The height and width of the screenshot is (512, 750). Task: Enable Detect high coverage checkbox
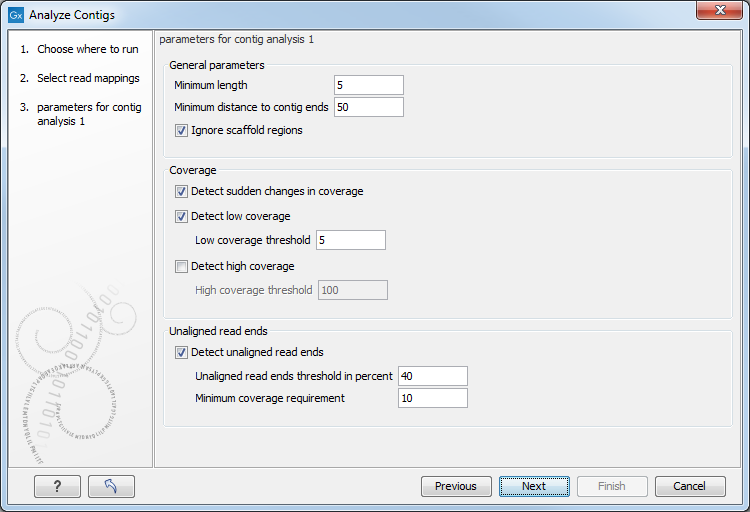[x=181, y=266]
